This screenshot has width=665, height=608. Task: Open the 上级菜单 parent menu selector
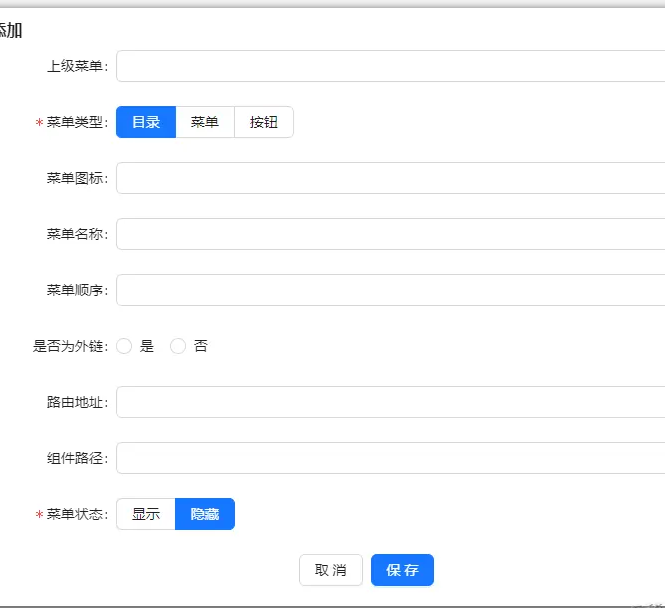(x=390, y=66)
